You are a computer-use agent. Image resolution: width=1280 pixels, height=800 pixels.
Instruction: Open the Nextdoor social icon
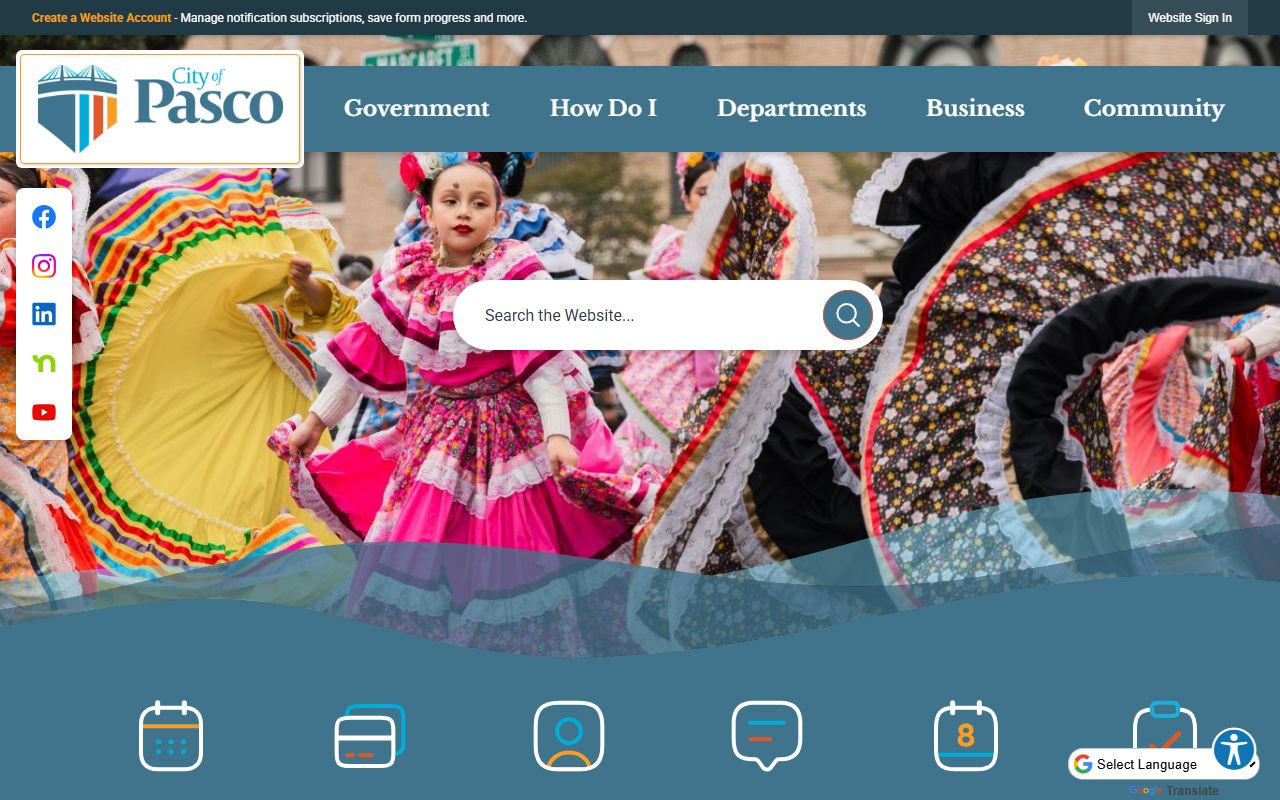(x=44, y=363)
